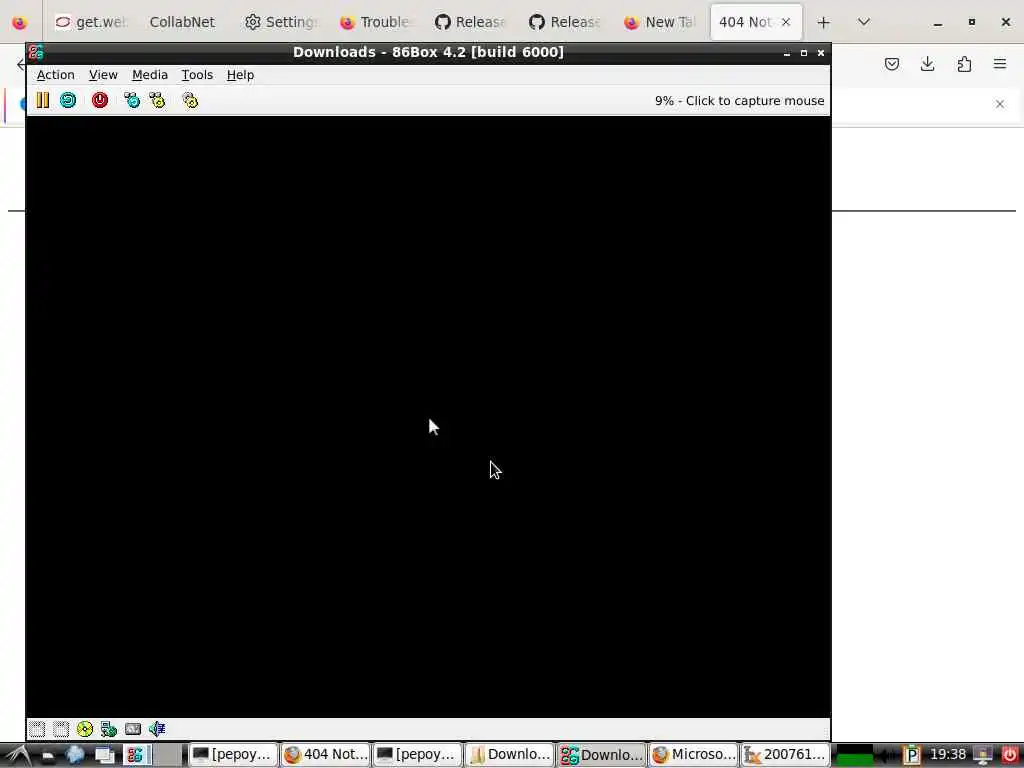Click the second floppy drive status icon

click(61, 729)
